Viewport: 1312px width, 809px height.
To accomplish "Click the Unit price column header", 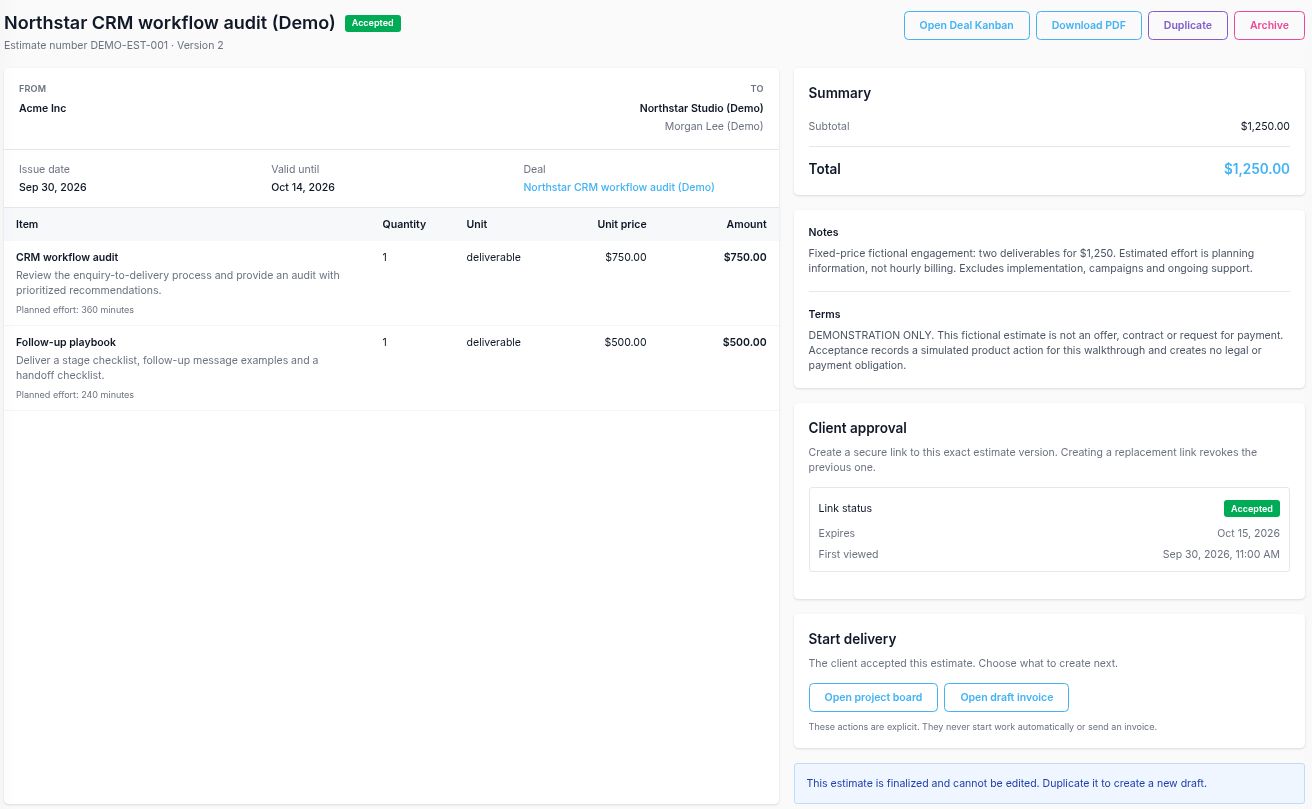I will click(622, 224).
